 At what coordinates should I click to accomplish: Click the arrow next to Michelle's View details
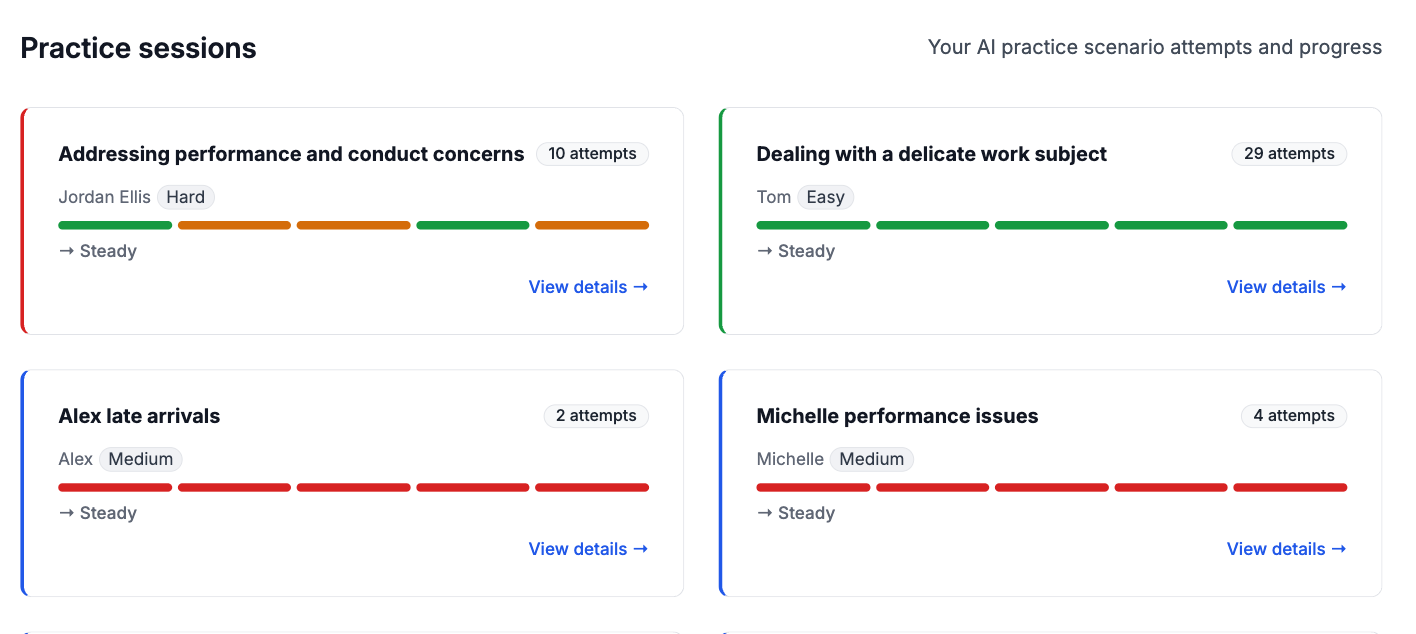point(1340,549)
